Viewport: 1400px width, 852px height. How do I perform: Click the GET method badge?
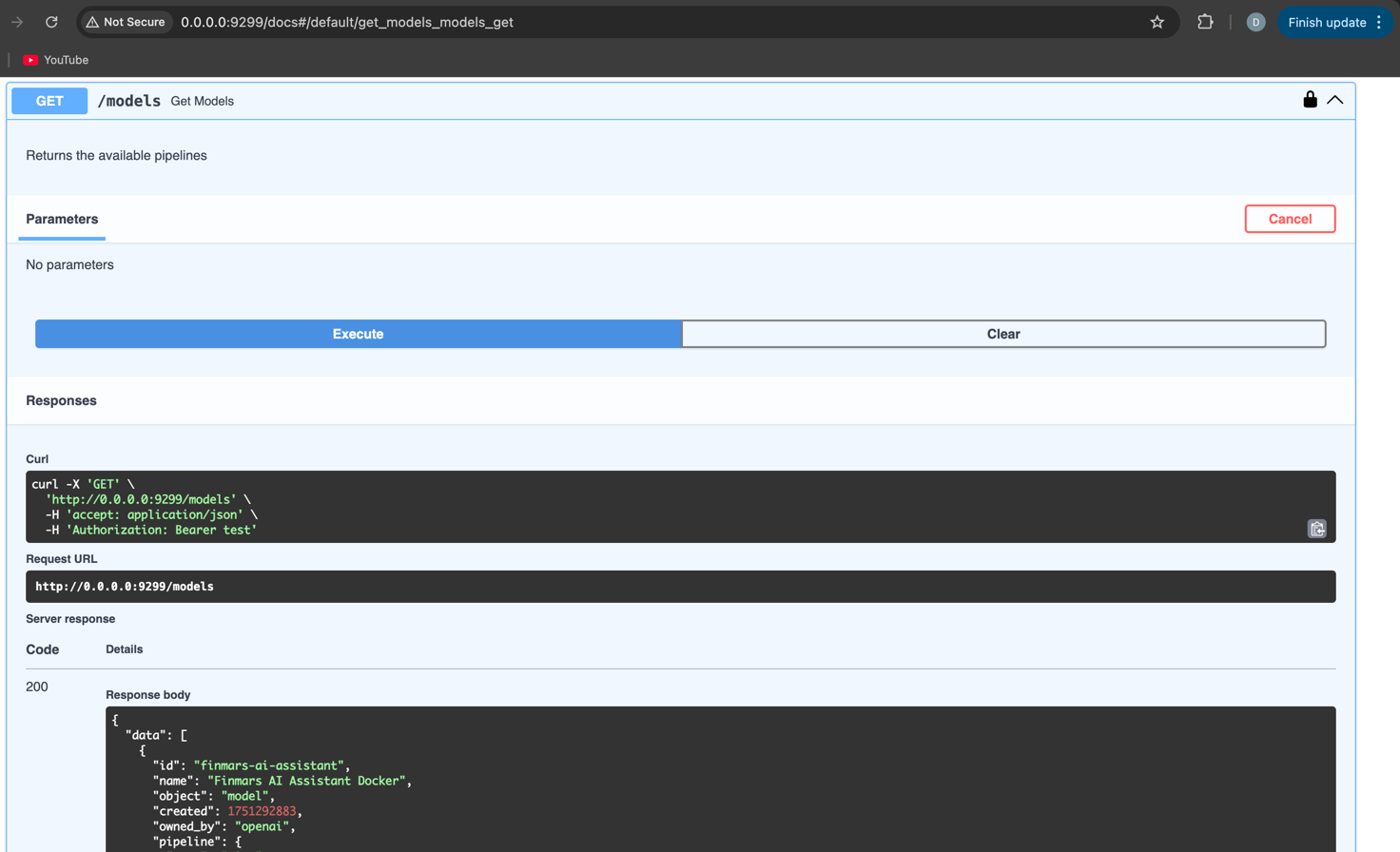point(49,101)
